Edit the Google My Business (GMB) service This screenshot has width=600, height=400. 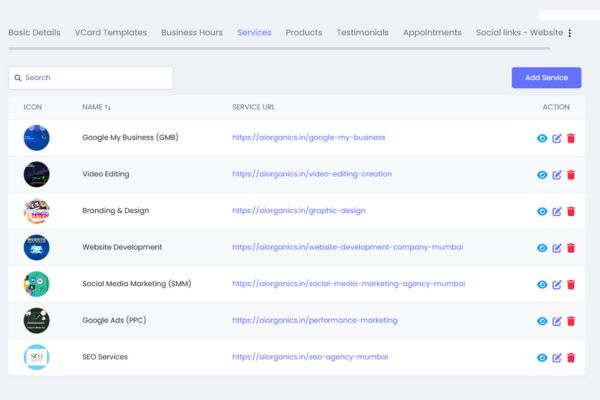click(557, 138)
